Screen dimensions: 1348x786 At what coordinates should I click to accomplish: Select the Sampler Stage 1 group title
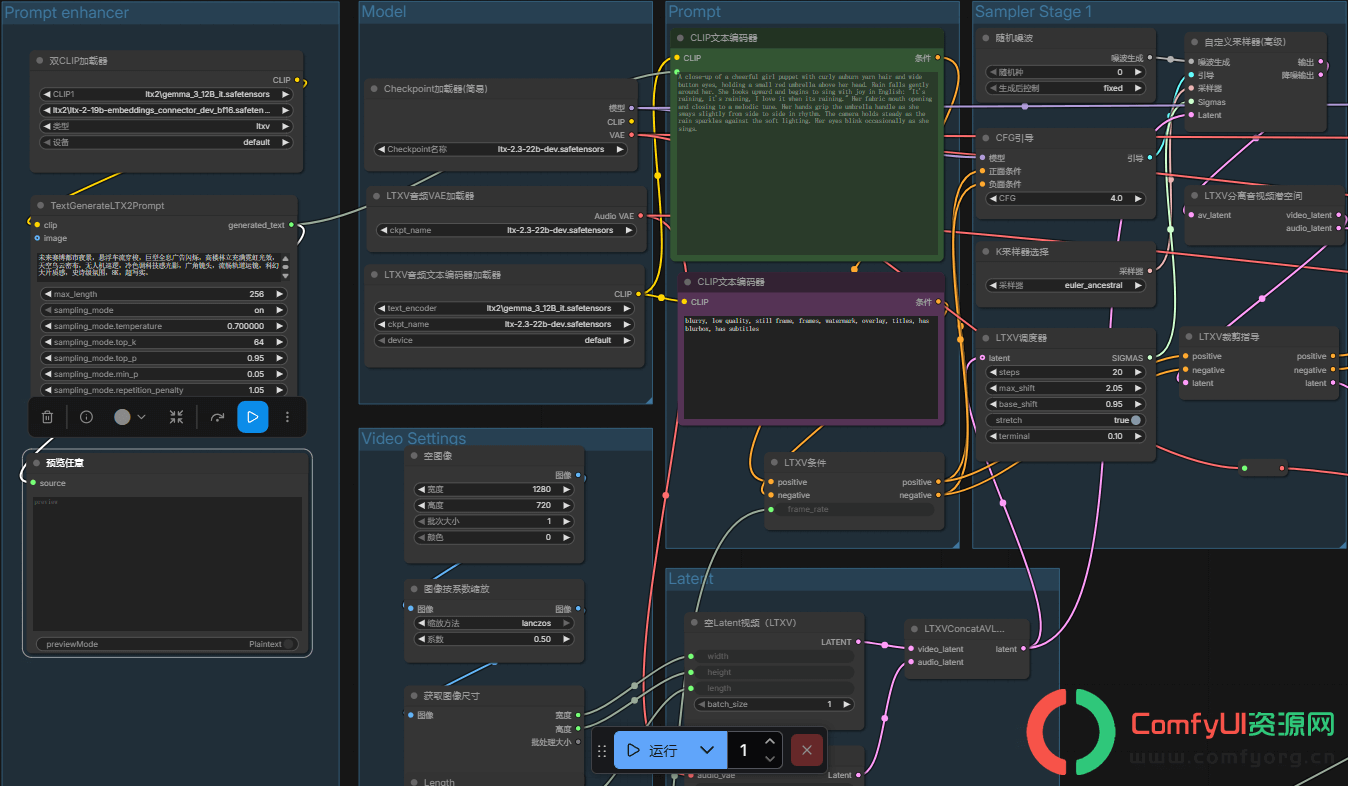click(x=1033, y=12)
